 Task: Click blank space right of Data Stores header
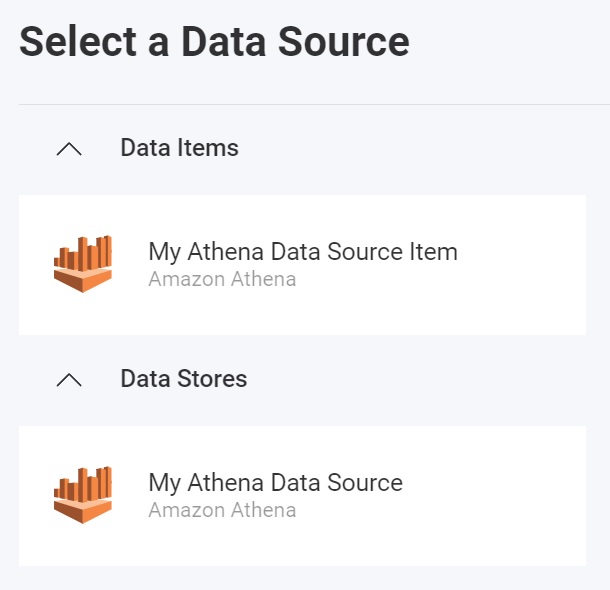(420, 380)
